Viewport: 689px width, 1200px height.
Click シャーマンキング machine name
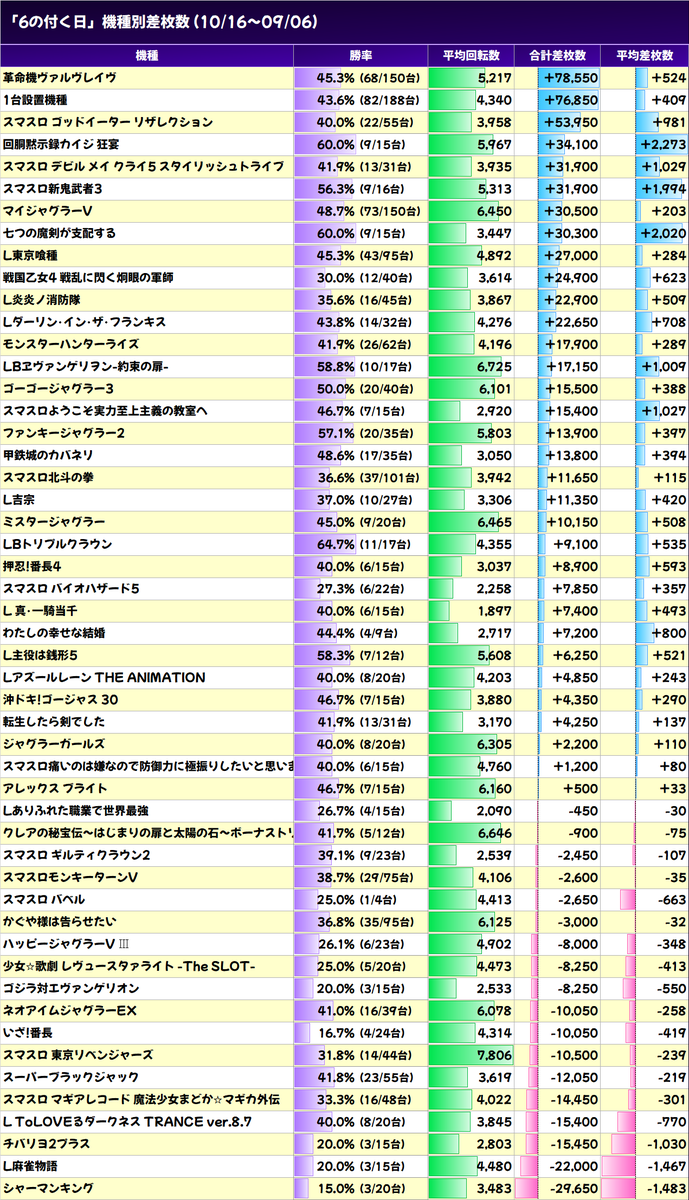pos(49,1187)
